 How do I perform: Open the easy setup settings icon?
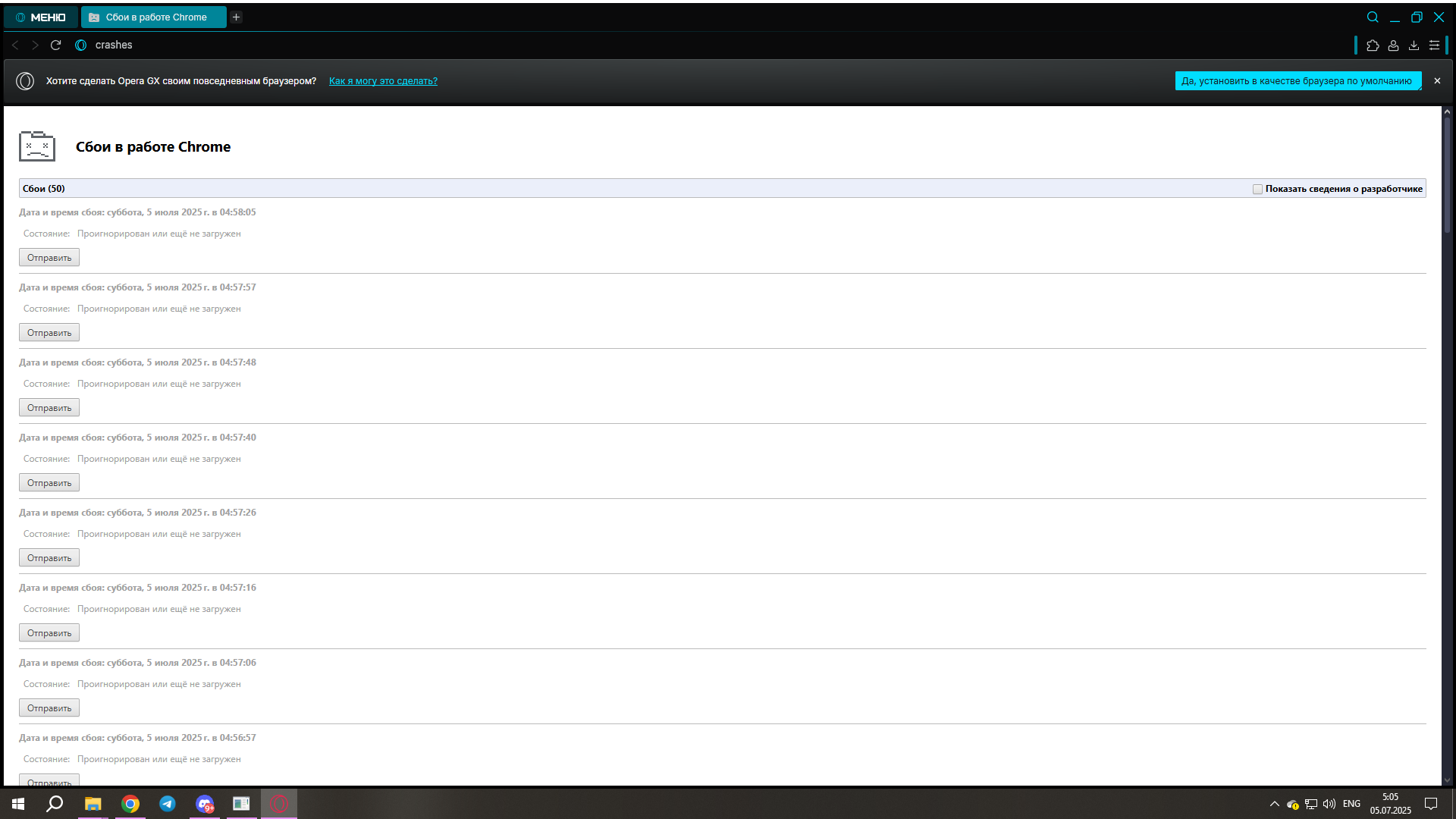[1434, 45]
